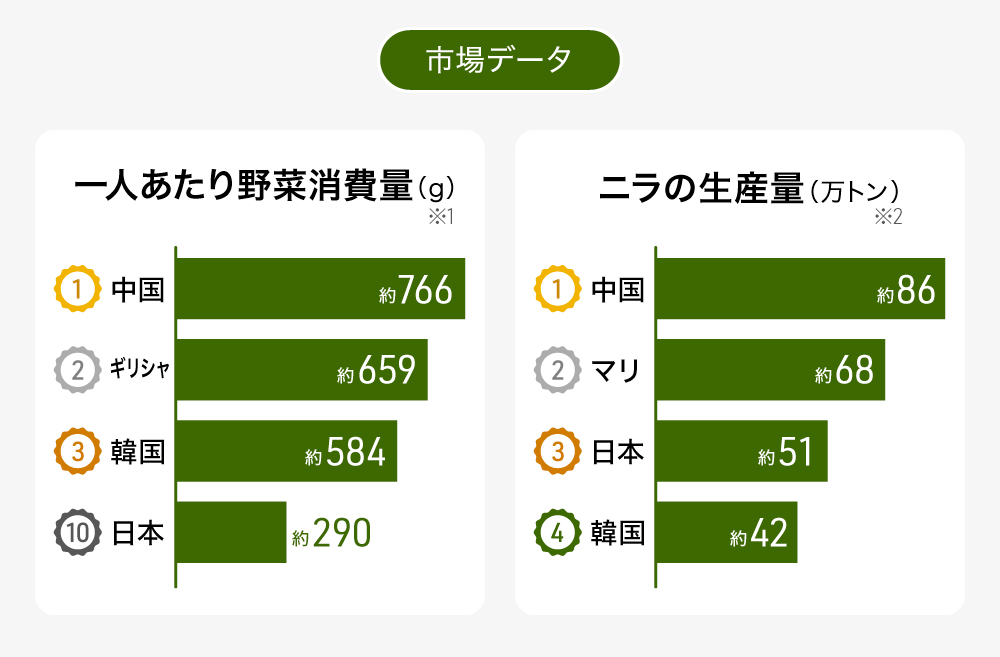Click the ※1 footnote marker
The height and width of the screenshot is (657, 1000).
coord(441,217)
